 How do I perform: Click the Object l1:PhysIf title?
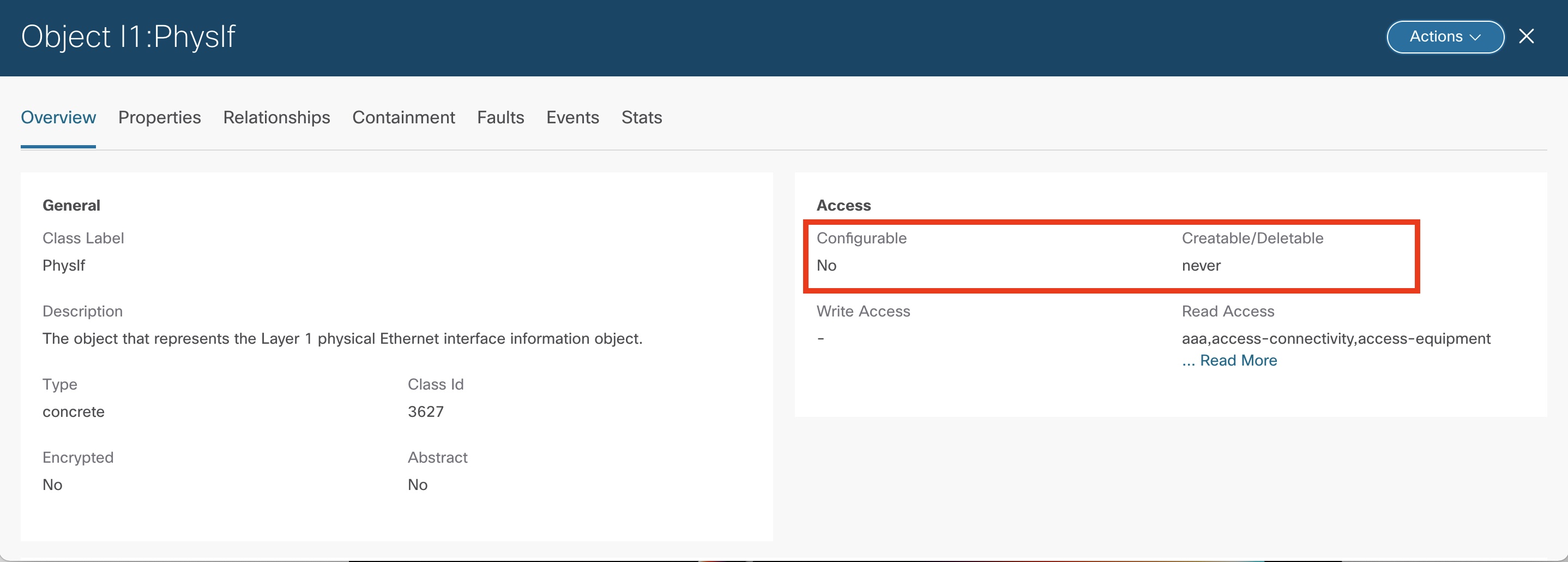click(x=129, y=37)
